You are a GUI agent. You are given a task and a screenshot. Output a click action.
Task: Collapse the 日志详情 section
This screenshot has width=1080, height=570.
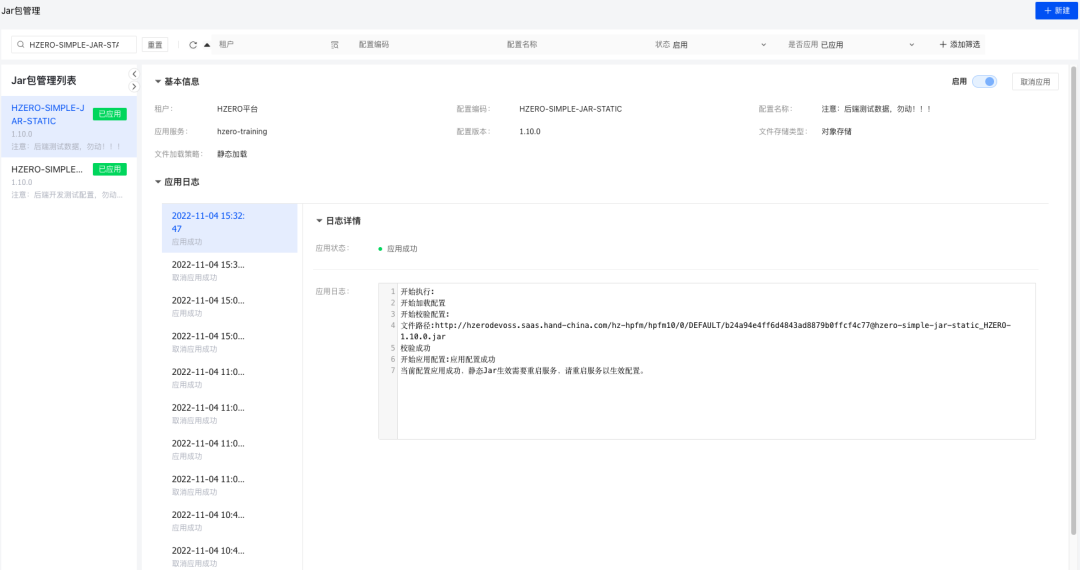coord(319,221)
